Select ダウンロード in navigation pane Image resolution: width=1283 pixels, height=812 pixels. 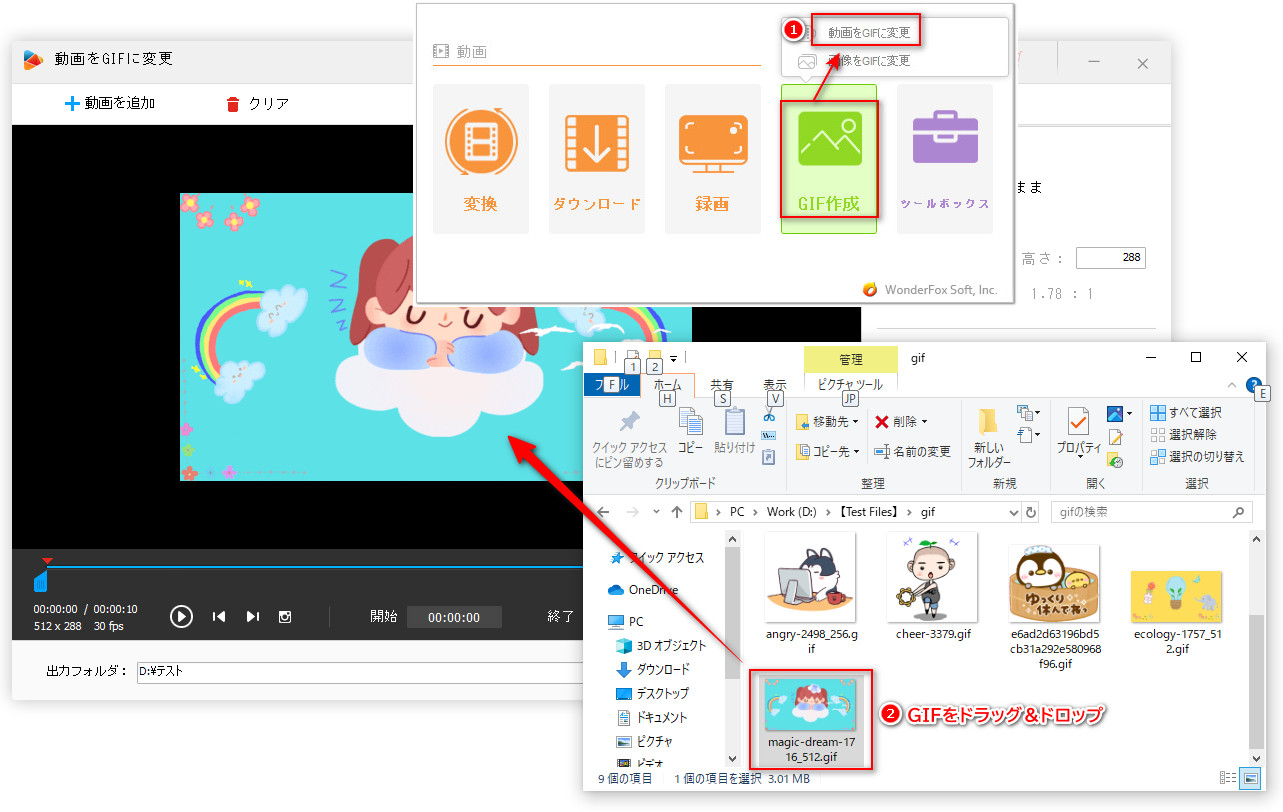click(654, 669)
